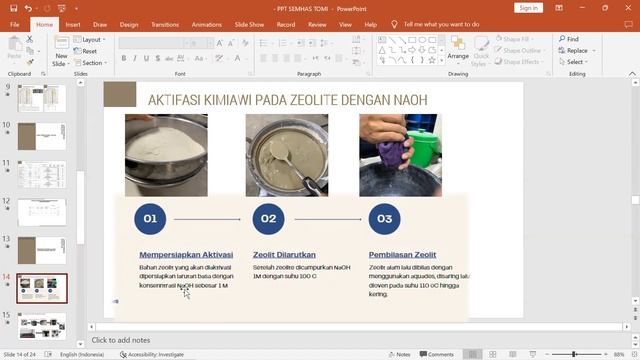The width and height of the screenshot is (640, 360).
Task: Expand the shapes gallery more arrow
Action: pyautogui.click(x=441, y=60)
